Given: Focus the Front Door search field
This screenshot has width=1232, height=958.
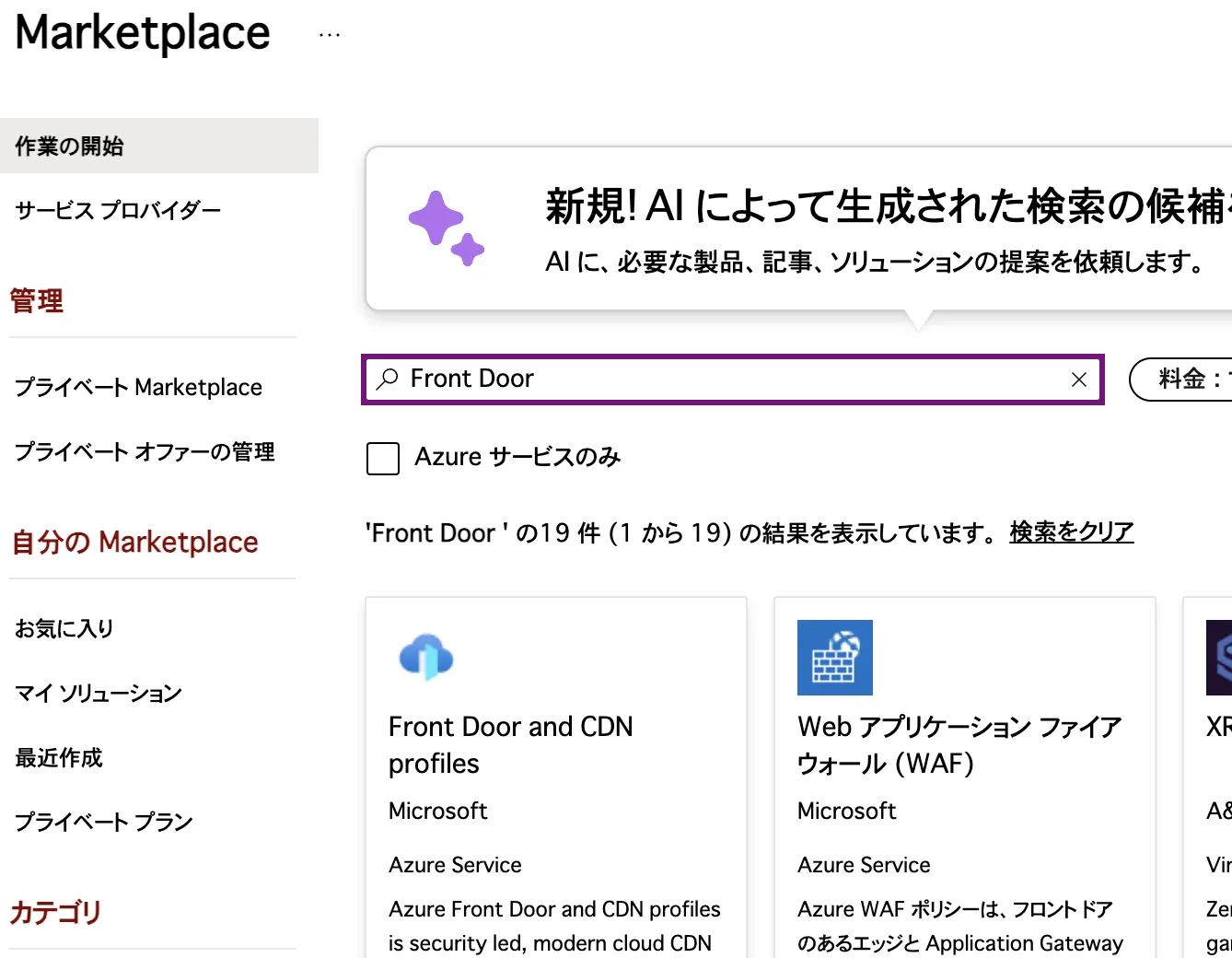Looking at the screenshot, I should coord(733,379).
